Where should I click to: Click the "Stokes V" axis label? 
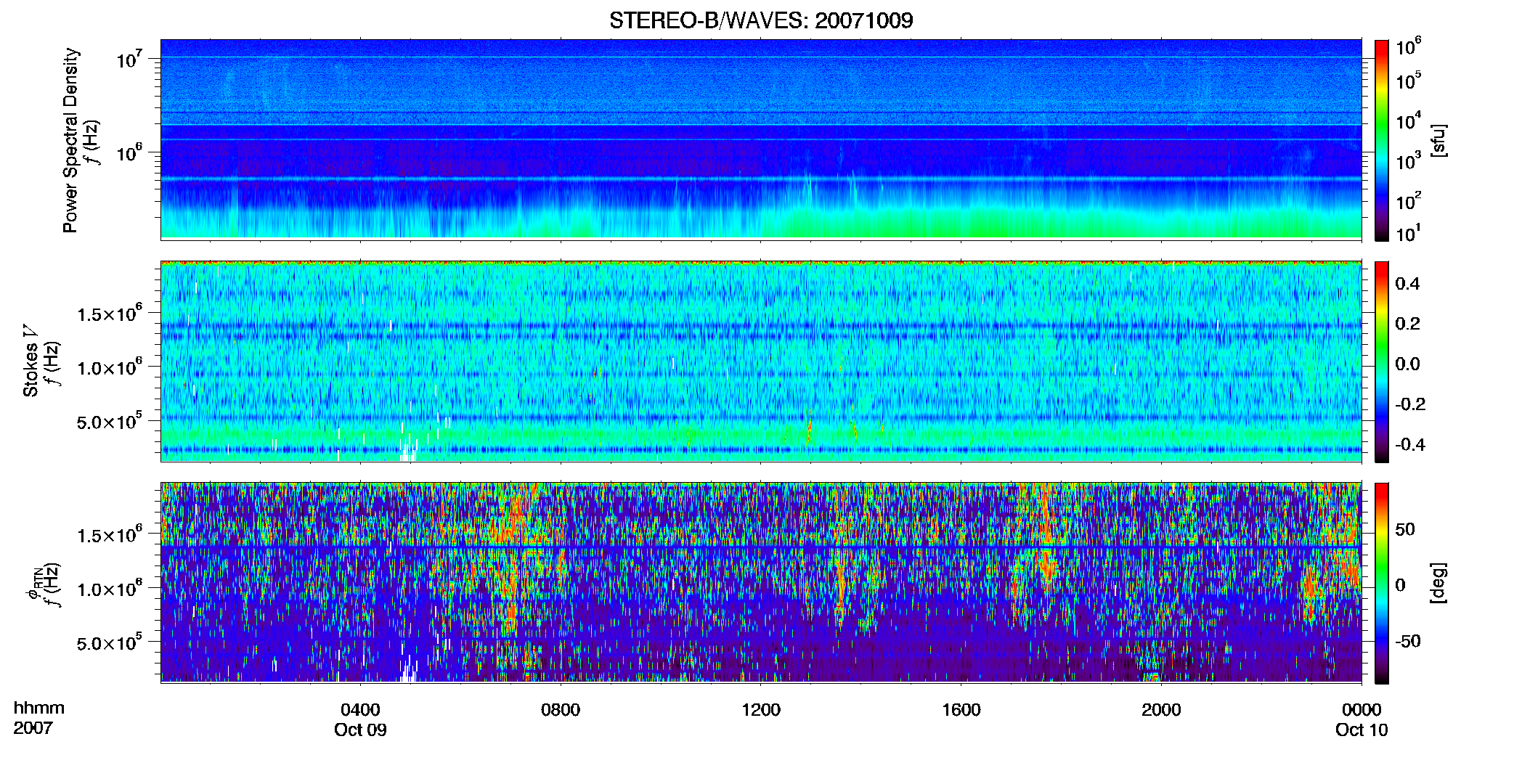click(x=31, y=362)
